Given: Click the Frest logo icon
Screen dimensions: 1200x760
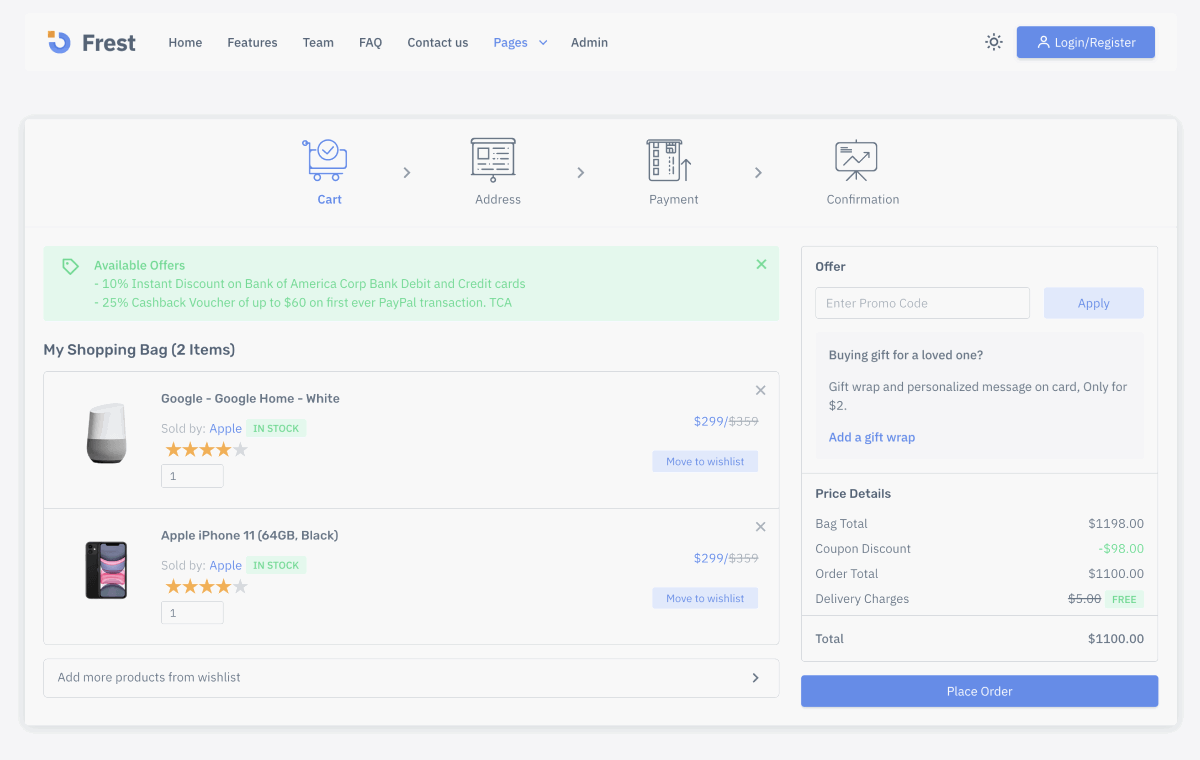Looking at the screenshot, I should [57, 42].
